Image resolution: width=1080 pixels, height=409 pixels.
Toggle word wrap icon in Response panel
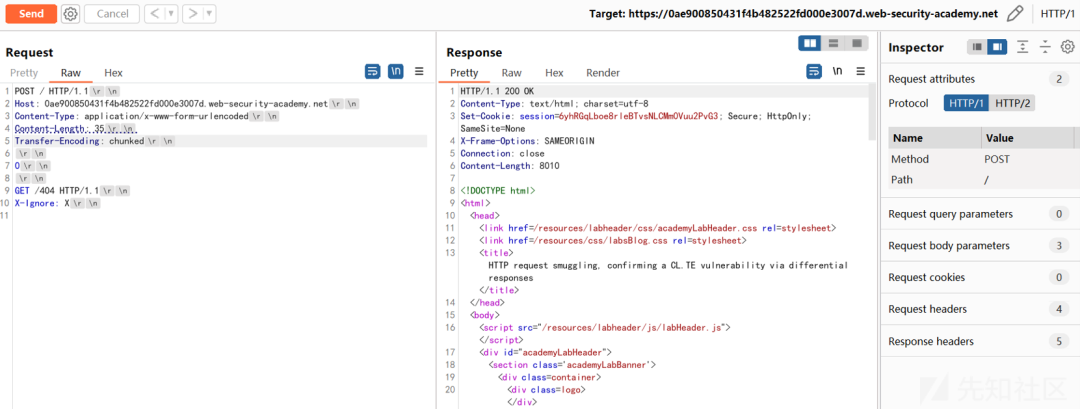814,71
